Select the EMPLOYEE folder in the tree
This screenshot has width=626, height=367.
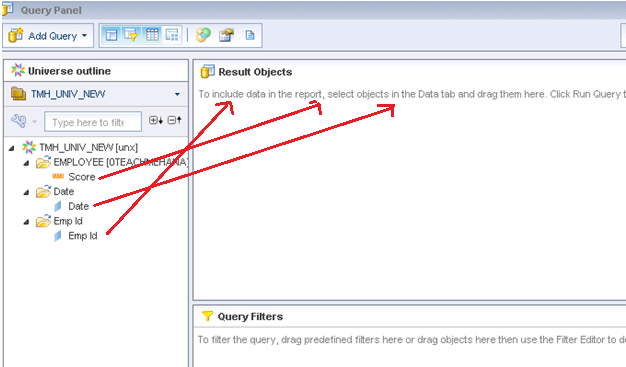[121, 162]
